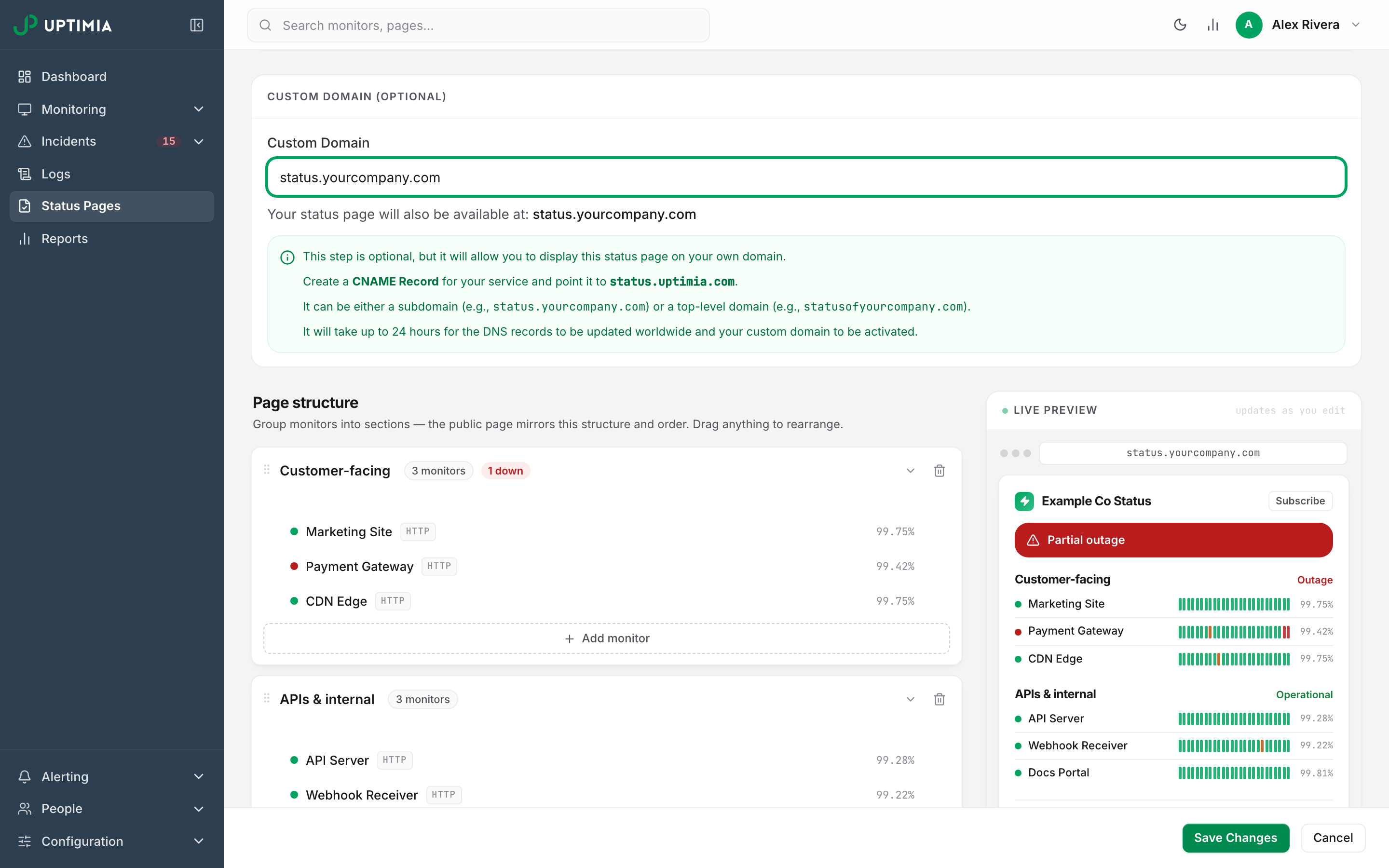Screen dimensions: 1389x868
Task: Open Reports in the sidebar
Action: point(112,239)
